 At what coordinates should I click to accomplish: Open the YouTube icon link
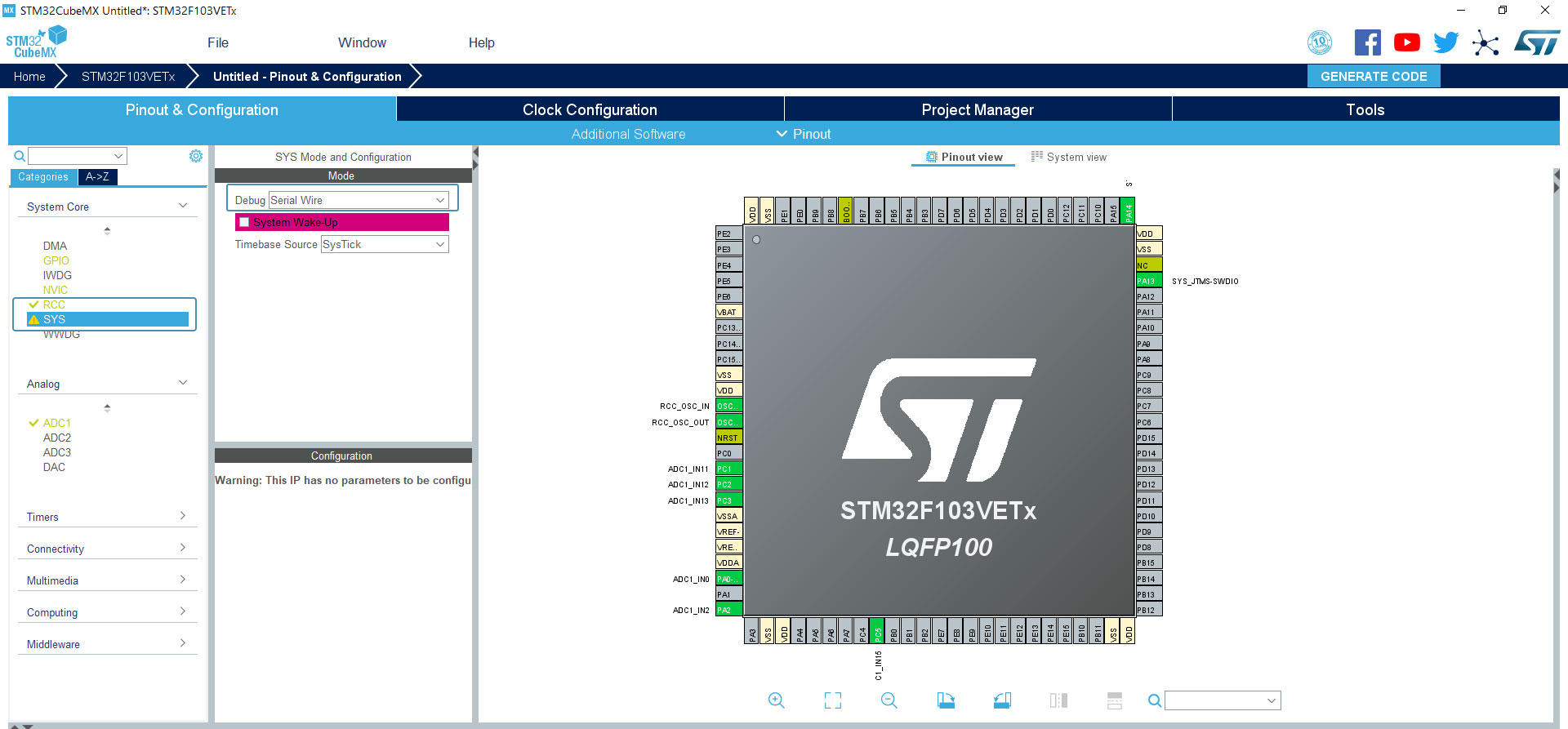[1406, 42]
